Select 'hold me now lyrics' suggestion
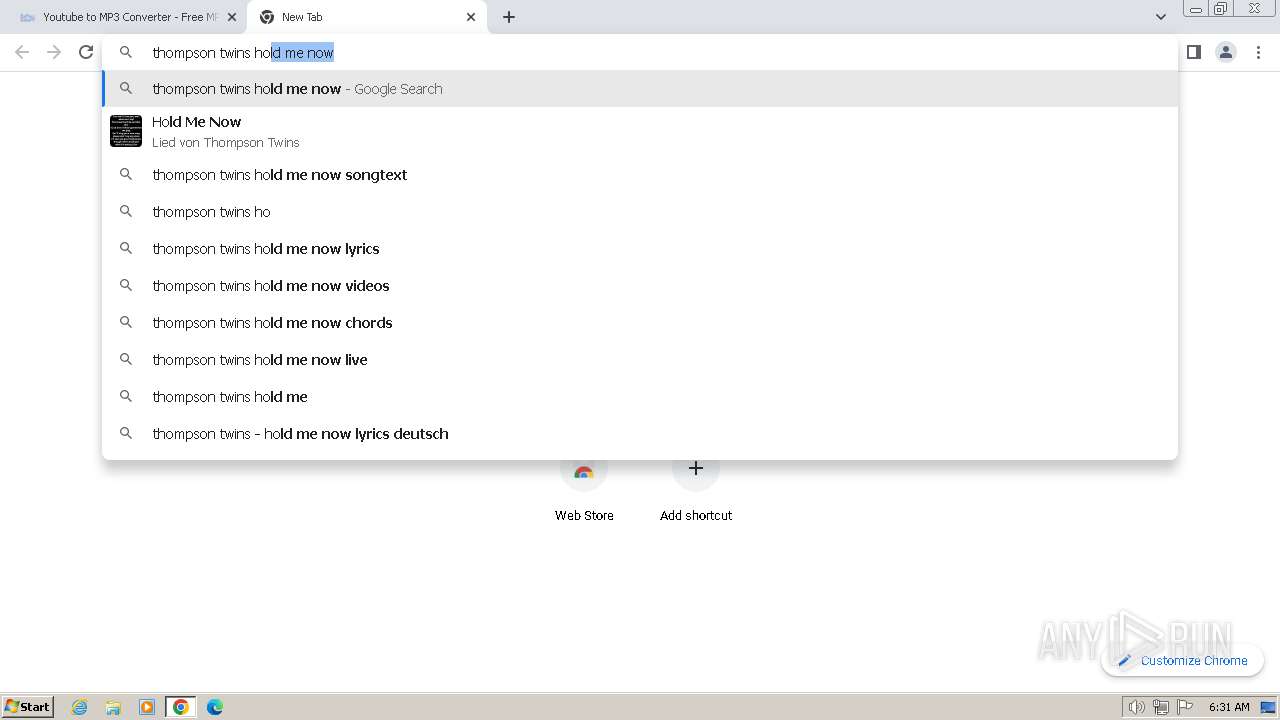The height and width of the screenshot is (720, 1280). pyautogui.click(x=640, y=249)
